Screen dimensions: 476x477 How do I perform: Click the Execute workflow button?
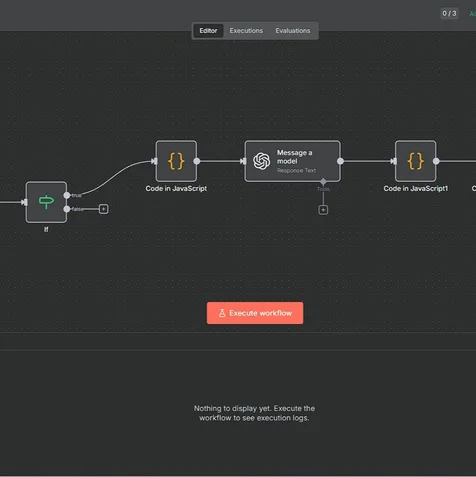[255, 313]
